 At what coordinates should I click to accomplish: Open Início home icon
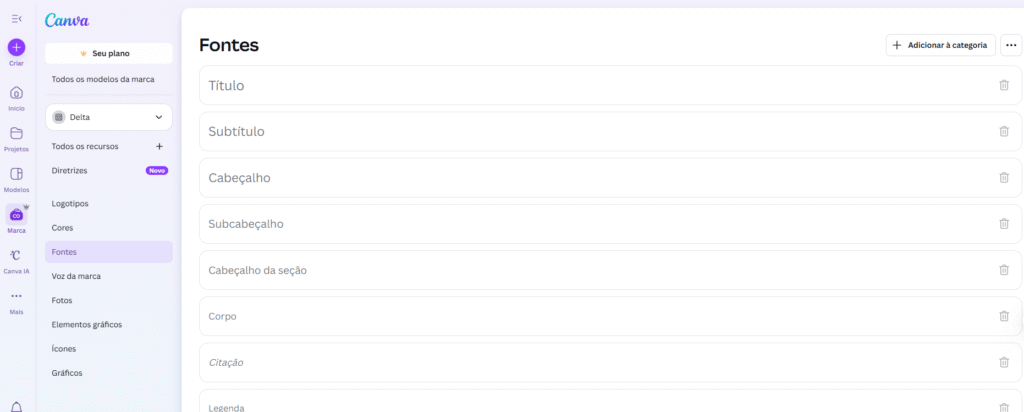[16, 93]
